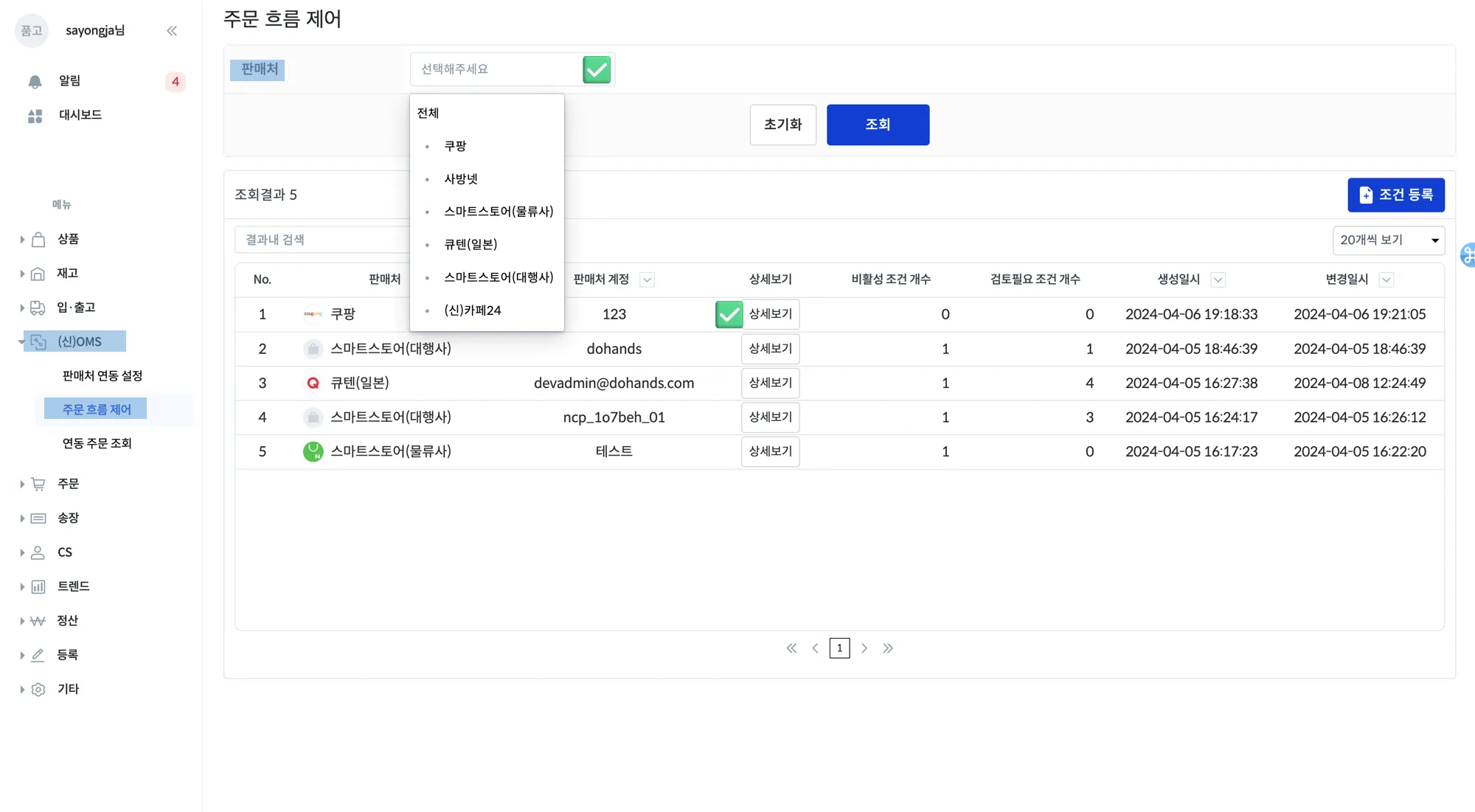This screenshot has width=1475, height=812.
Task: Expand the 상품 menu tree
Action: click(x=22, y=239)
